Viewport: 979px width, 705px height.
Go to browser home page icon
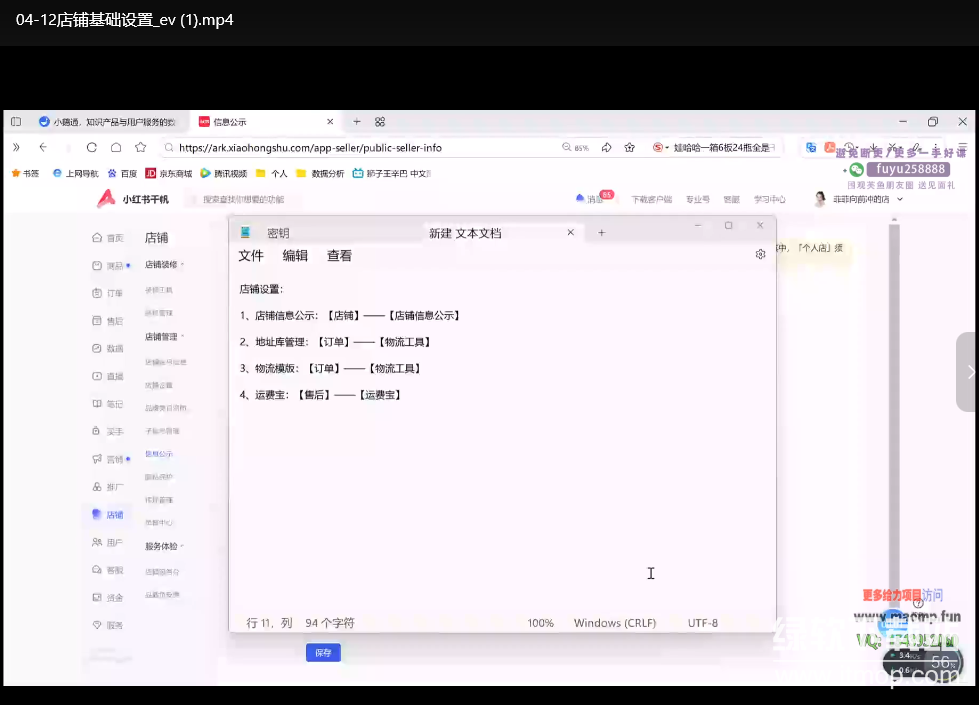tap(116, 147)
